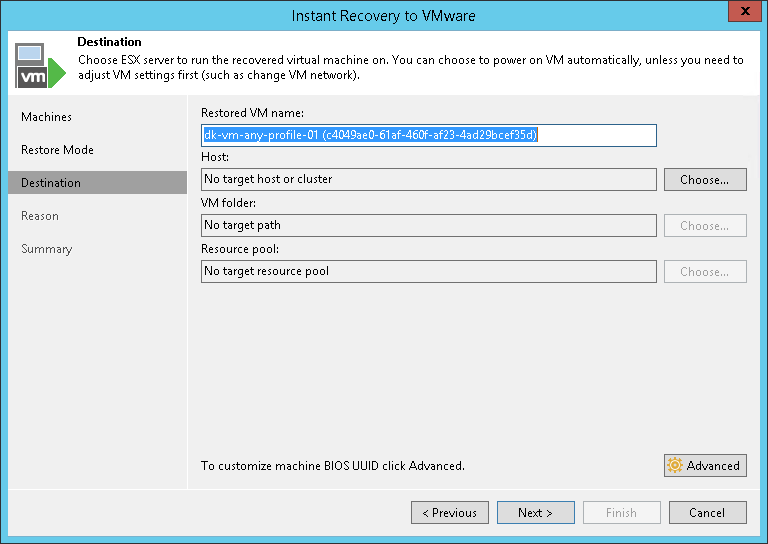Click the VM folder path field
Image resolution: width=768 pixels, height=544 pixels.
coord(428,226)
